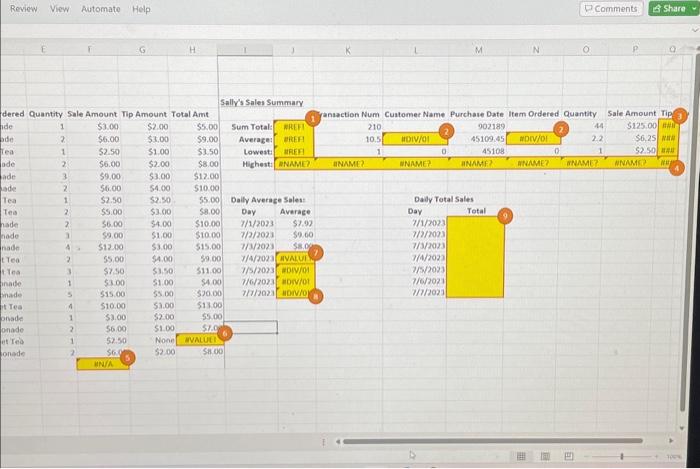The image size is (700, 469).
Task: Select column header O
Action: 586,50
